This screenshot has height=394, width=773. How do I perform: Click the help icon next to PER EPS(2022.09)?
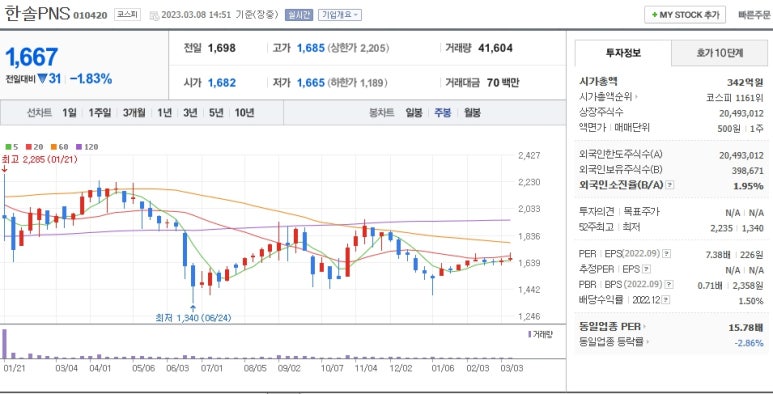(666, 253)
